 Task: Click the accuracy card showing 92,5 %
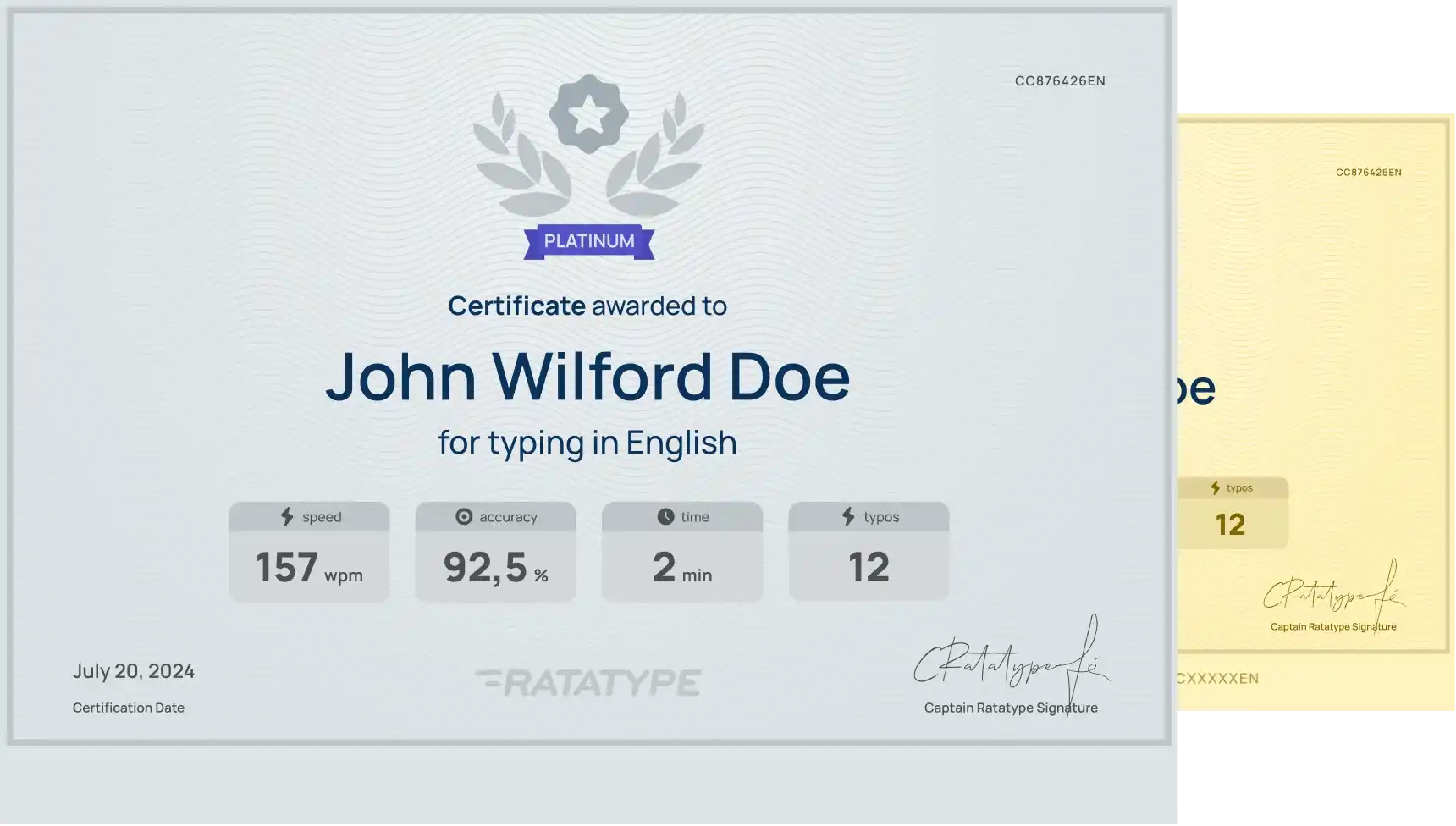495,550
